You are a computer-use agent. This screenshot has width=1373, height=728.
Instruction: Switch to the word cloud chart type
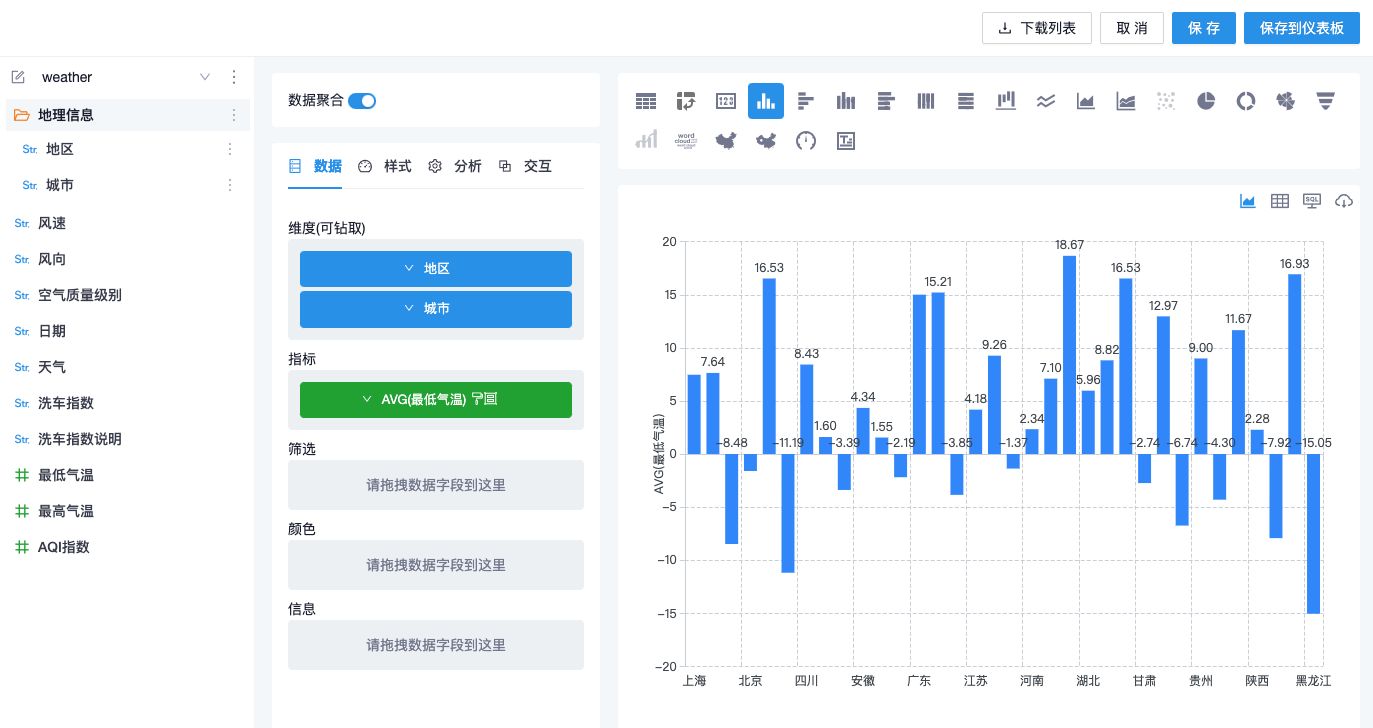[686, 141]
